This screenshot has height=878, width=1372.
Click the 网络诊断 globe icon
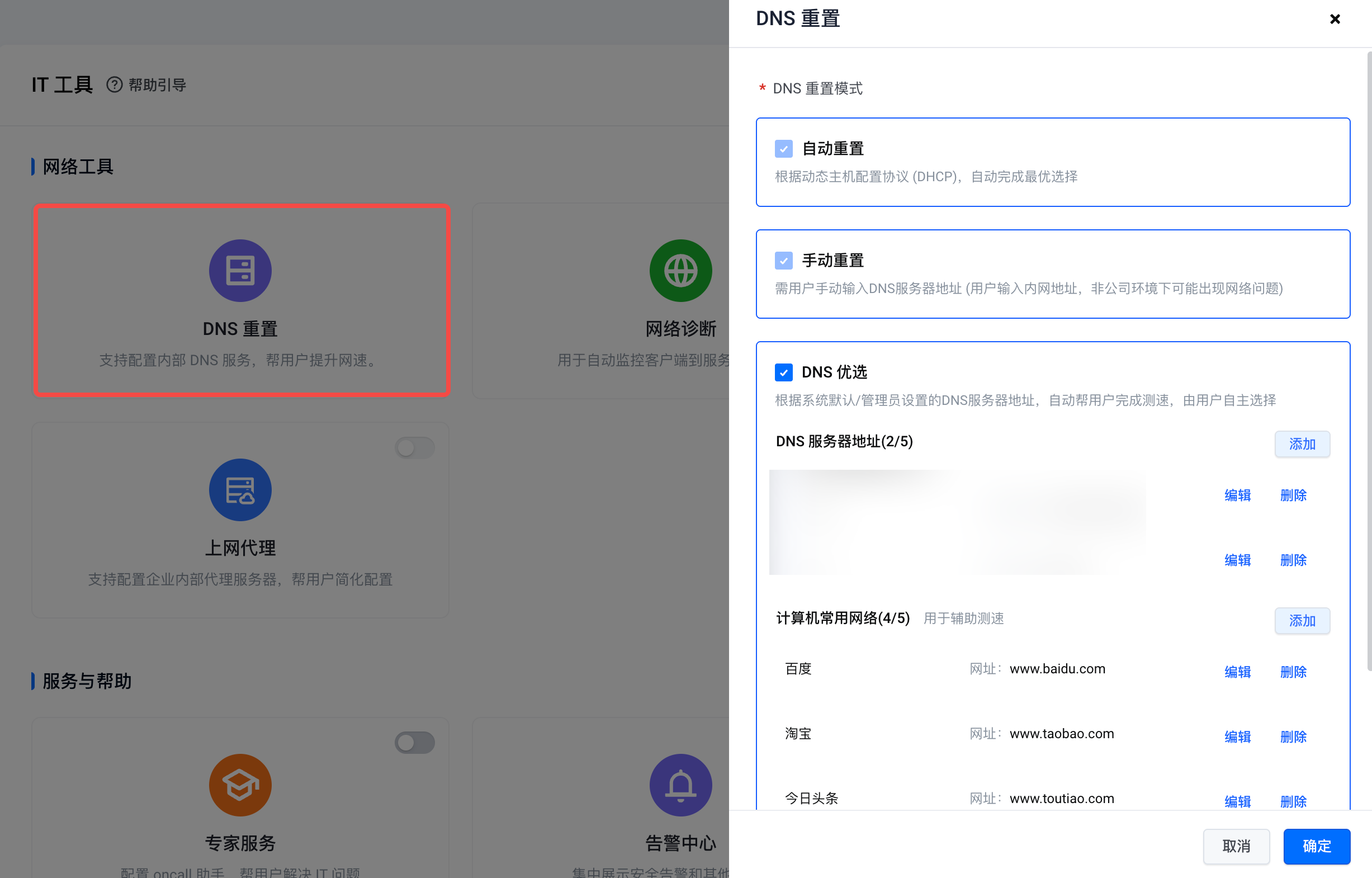tap(680, 270)
